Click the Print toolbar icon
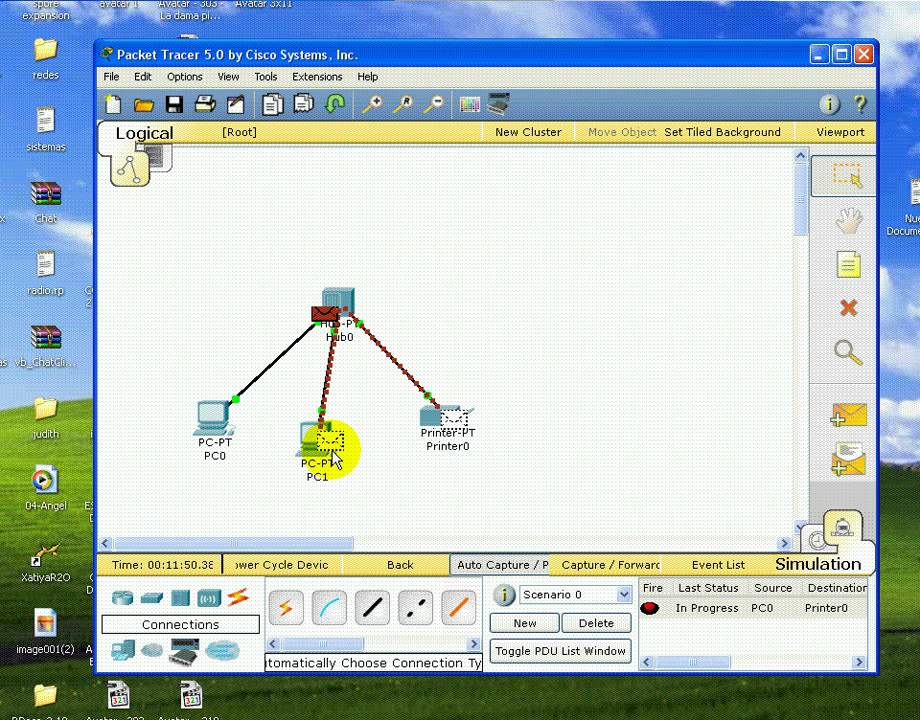This screenshot has width=920, height=720. point(205,104)
